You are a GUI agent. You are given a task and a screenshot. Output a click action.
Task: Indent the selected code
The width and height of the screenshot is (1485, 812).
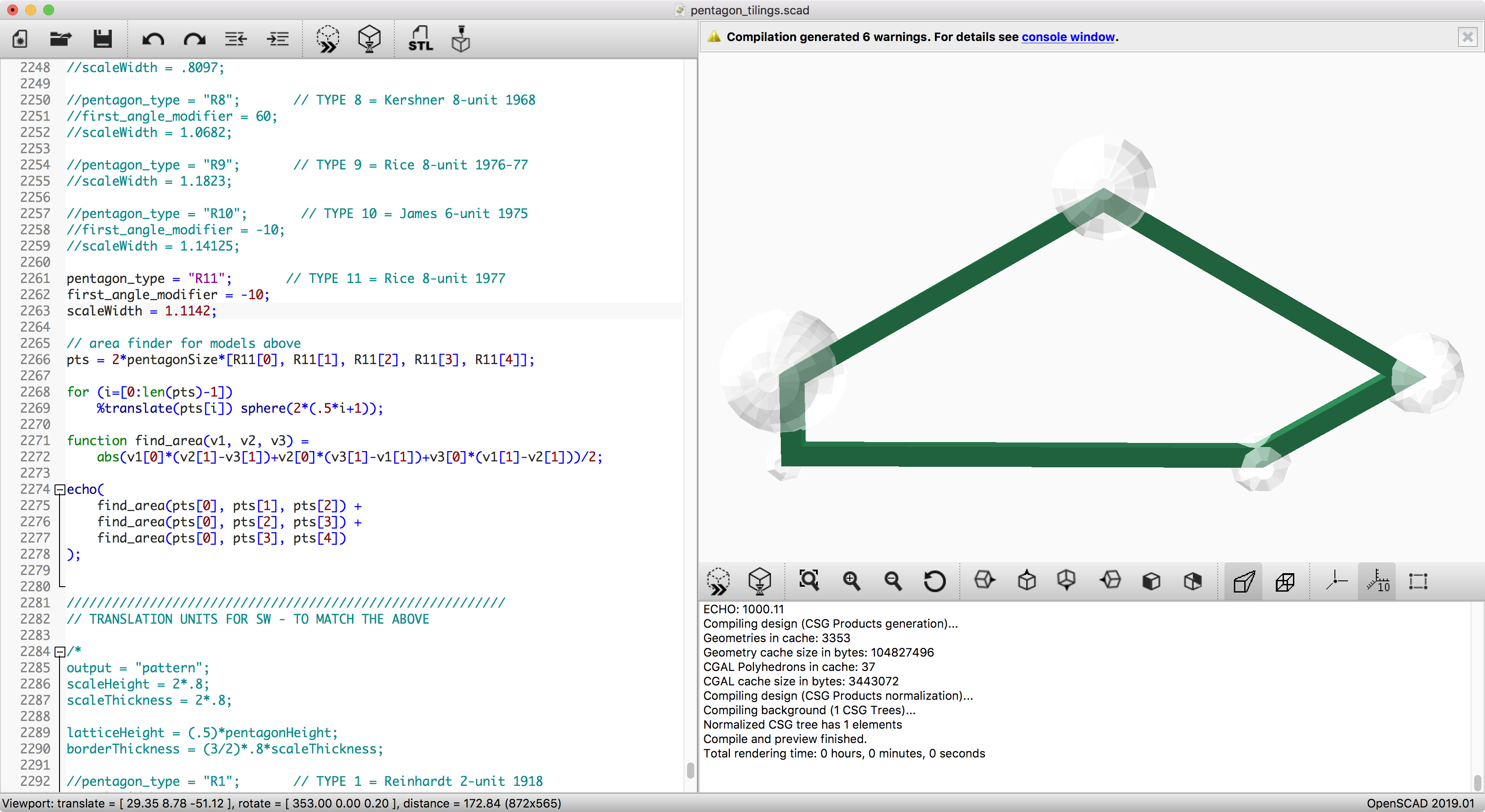click(x=277, y=39)
